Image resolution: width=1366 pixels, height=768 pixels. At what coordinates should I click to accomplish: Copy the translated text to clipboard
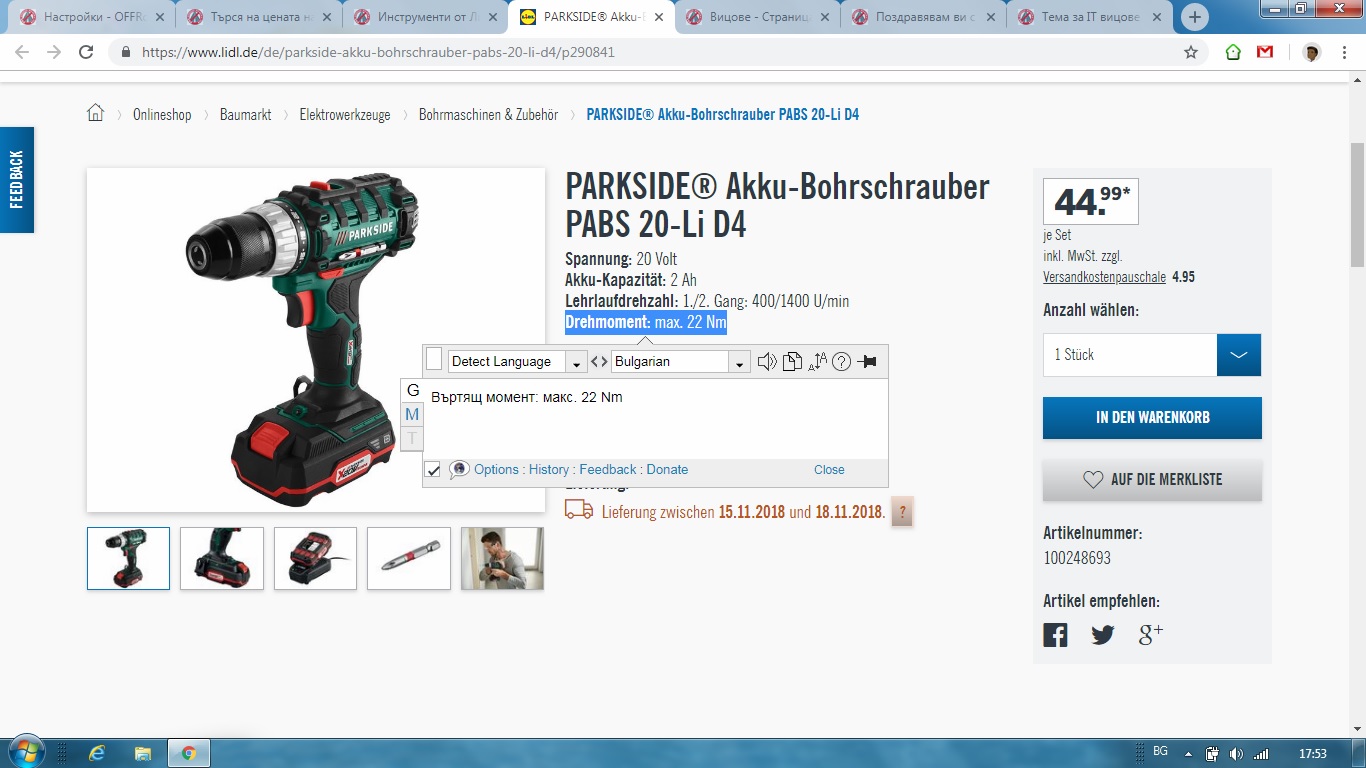click(792, 362)
